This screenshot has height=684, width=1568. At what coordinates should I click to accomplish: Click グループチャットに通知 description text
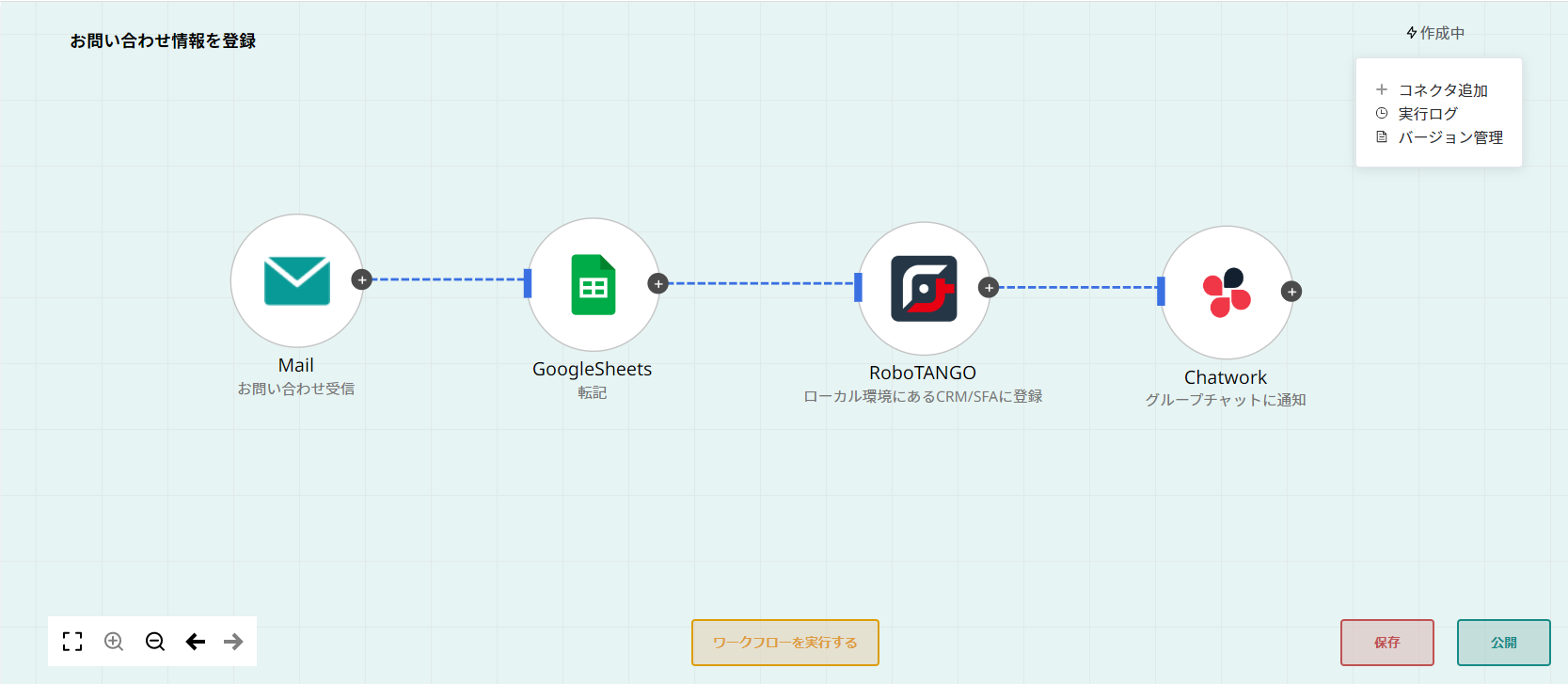click(1226, 400)
